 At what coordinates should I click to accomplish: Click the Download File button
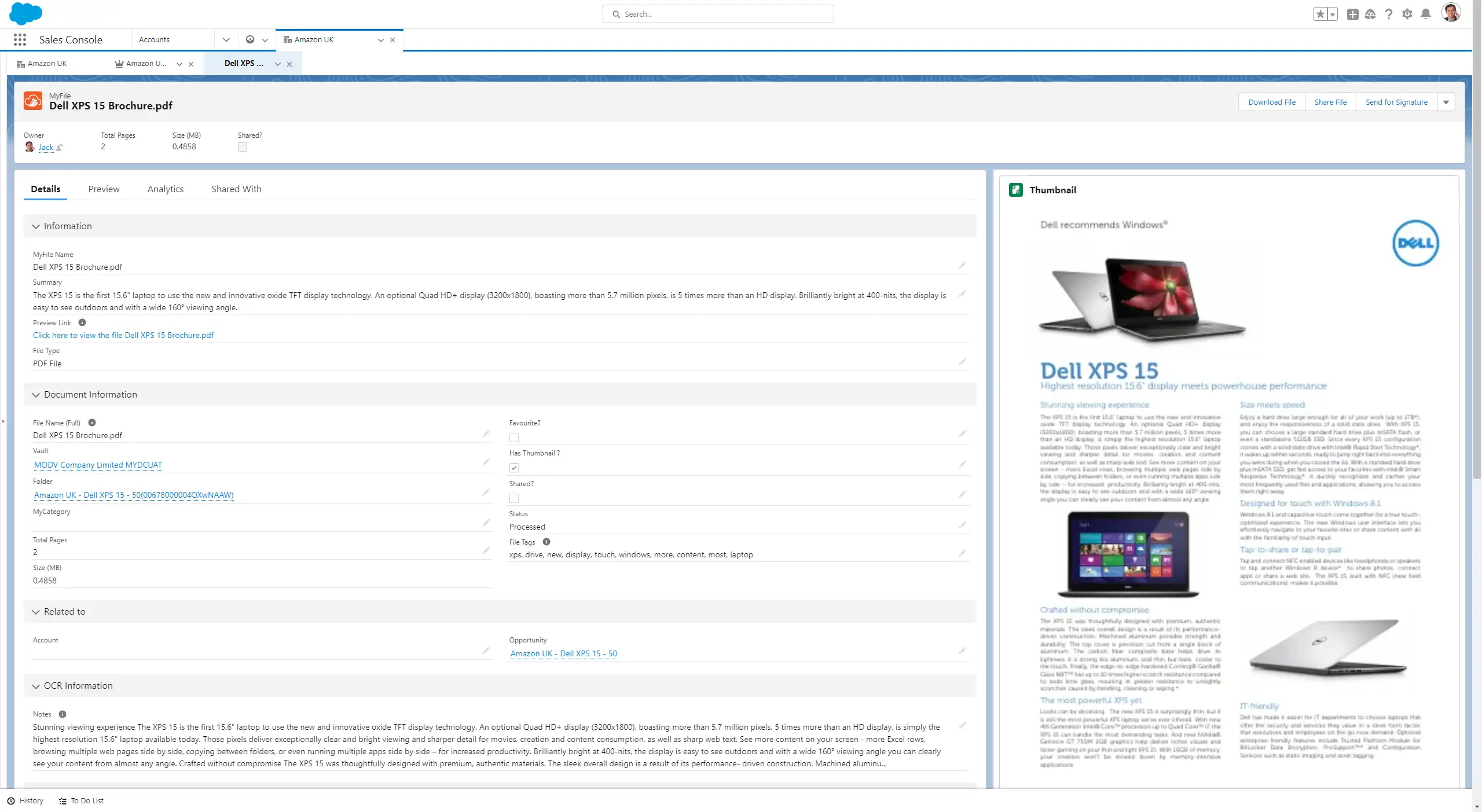click(1271, 102)
